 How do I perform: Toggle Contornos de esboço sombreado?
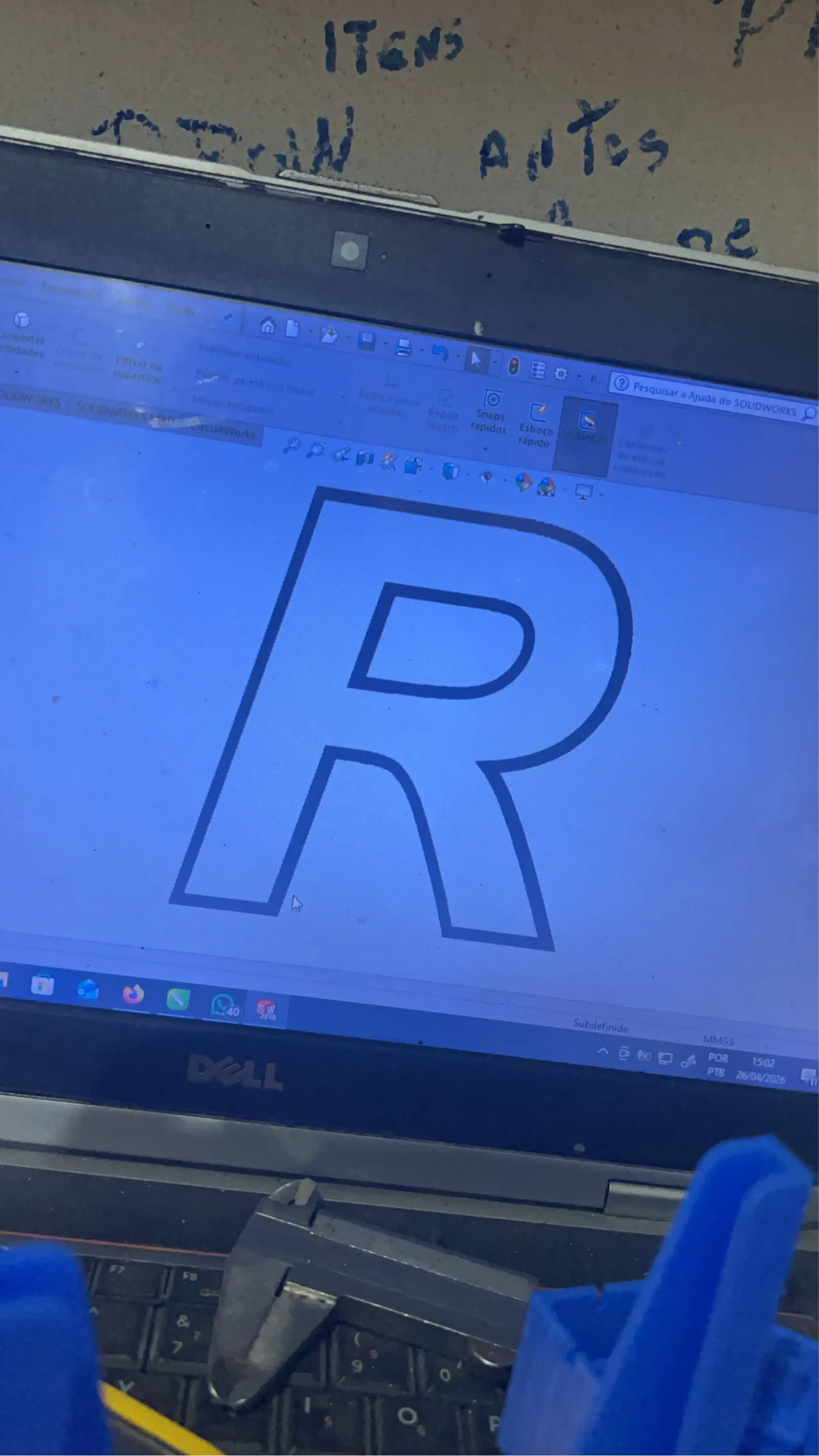click(x=641, y=452)
